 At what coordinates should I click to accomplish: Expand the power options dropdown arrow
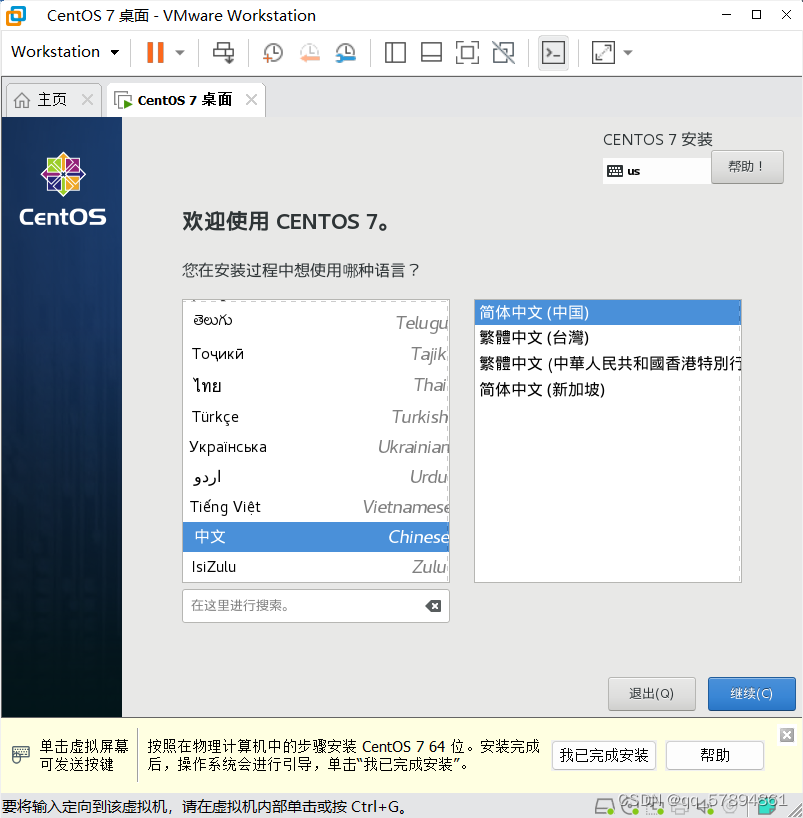(180, 52)
